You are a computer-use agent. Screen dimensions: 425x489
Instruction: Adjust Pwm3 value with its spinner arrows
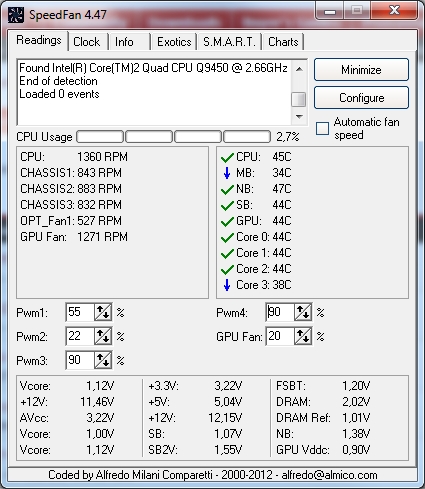(103, 360)
